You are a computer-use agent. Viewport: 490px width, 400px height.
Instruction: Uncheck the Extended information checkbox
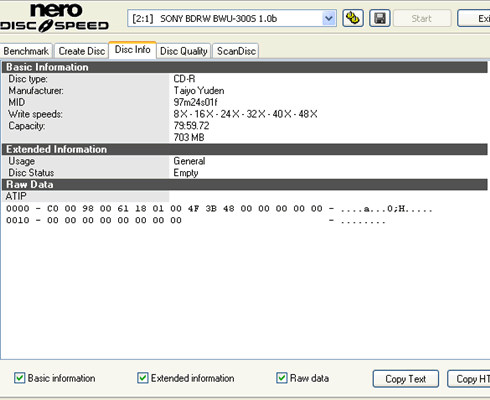[143, 378]
